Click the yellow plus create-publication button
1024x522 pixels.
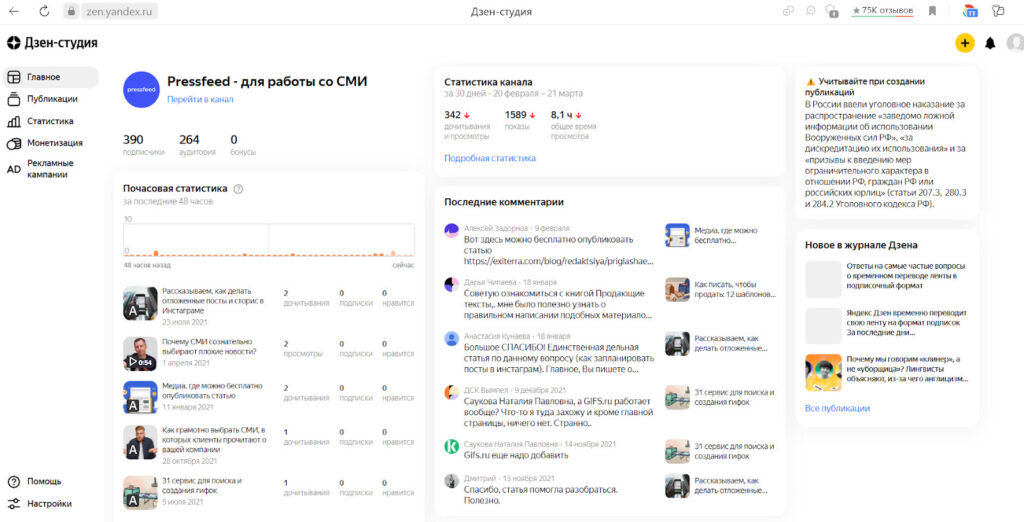(964, 43)
